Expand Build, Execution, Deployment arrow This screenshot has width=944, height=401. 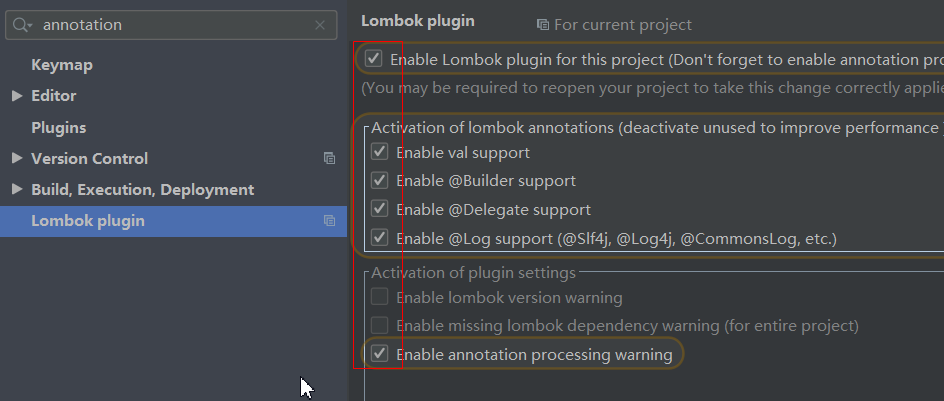17,189
